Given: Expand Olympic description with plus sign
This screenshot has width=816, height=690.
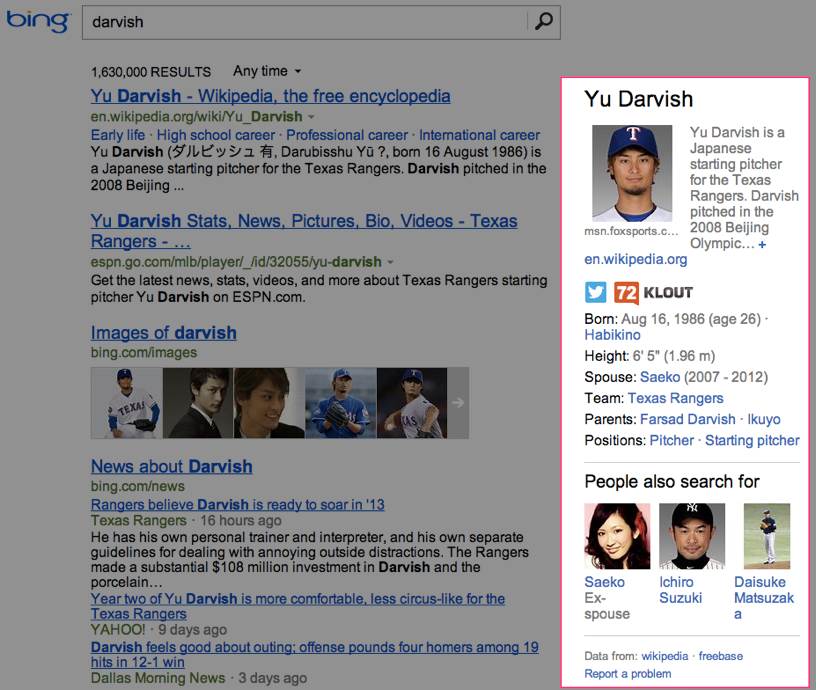Looking at the screenshot, I should [762, 244].
